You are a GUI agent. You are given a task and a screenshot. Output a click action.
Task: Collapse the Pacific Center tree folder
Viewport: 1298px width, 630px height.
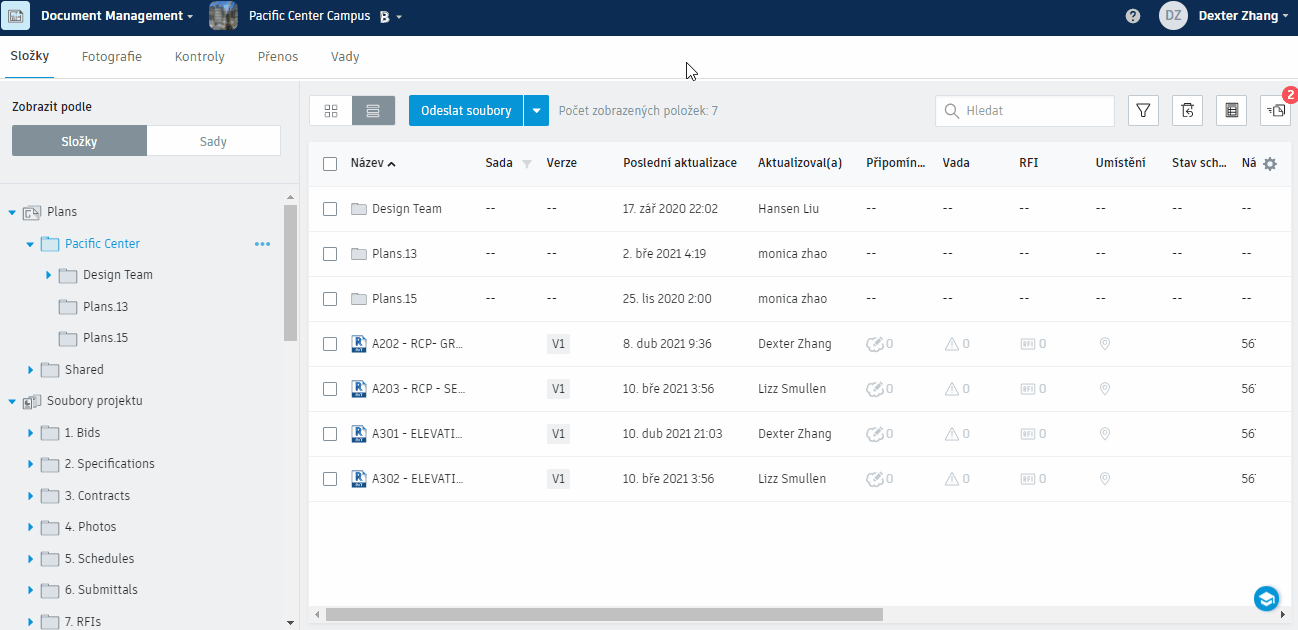pyautogui.click(x=30, y=244)
